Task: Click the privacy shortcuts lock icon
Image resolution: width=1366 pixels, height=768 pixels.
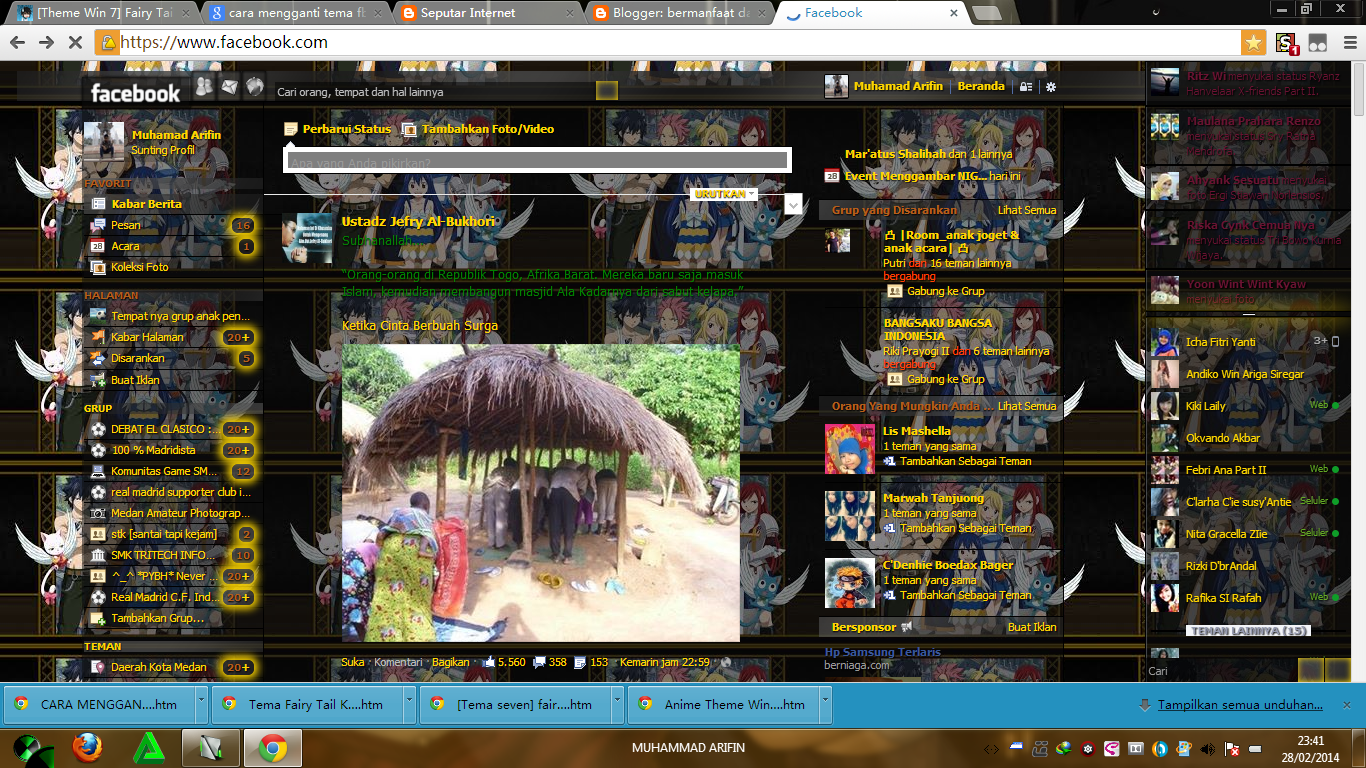Action: [1026, 87]
